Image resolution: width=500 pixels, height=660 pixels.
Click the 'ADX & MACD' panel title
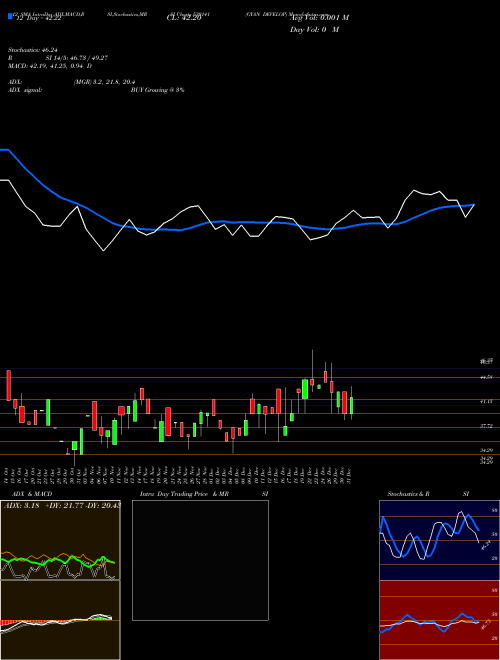pyautogui.click(x=32, y=494)
